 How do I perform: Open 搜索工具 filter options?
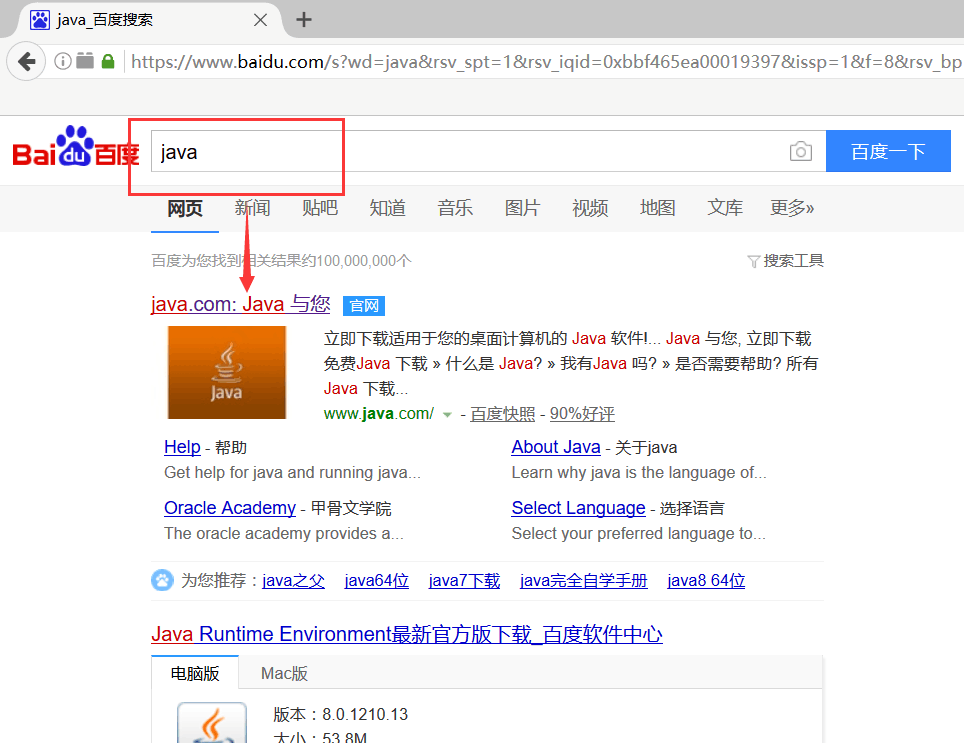[x=786, y=261]
